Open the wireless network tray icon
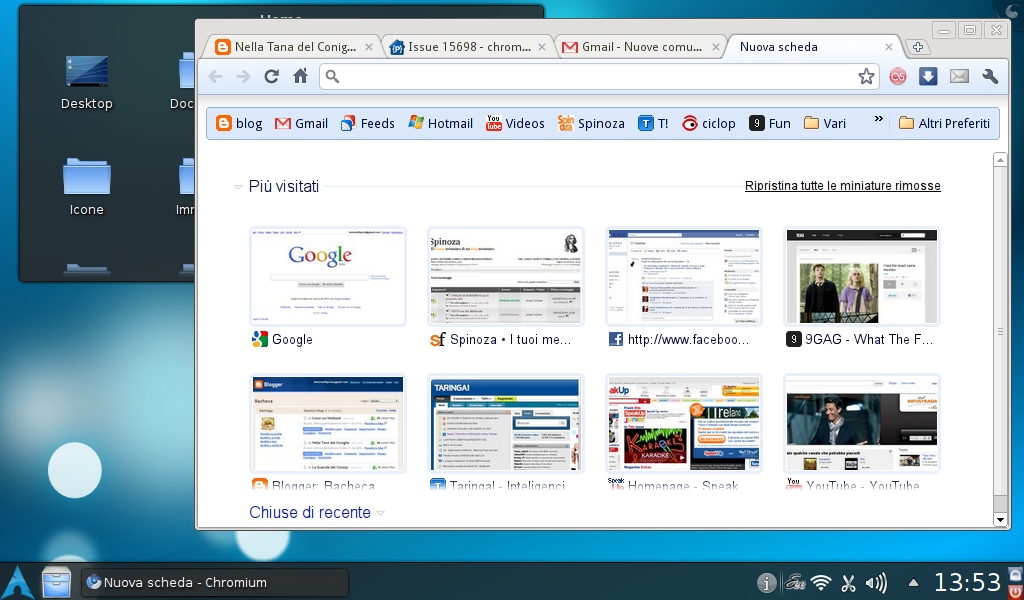1024x600 pixels. (822, 582)
